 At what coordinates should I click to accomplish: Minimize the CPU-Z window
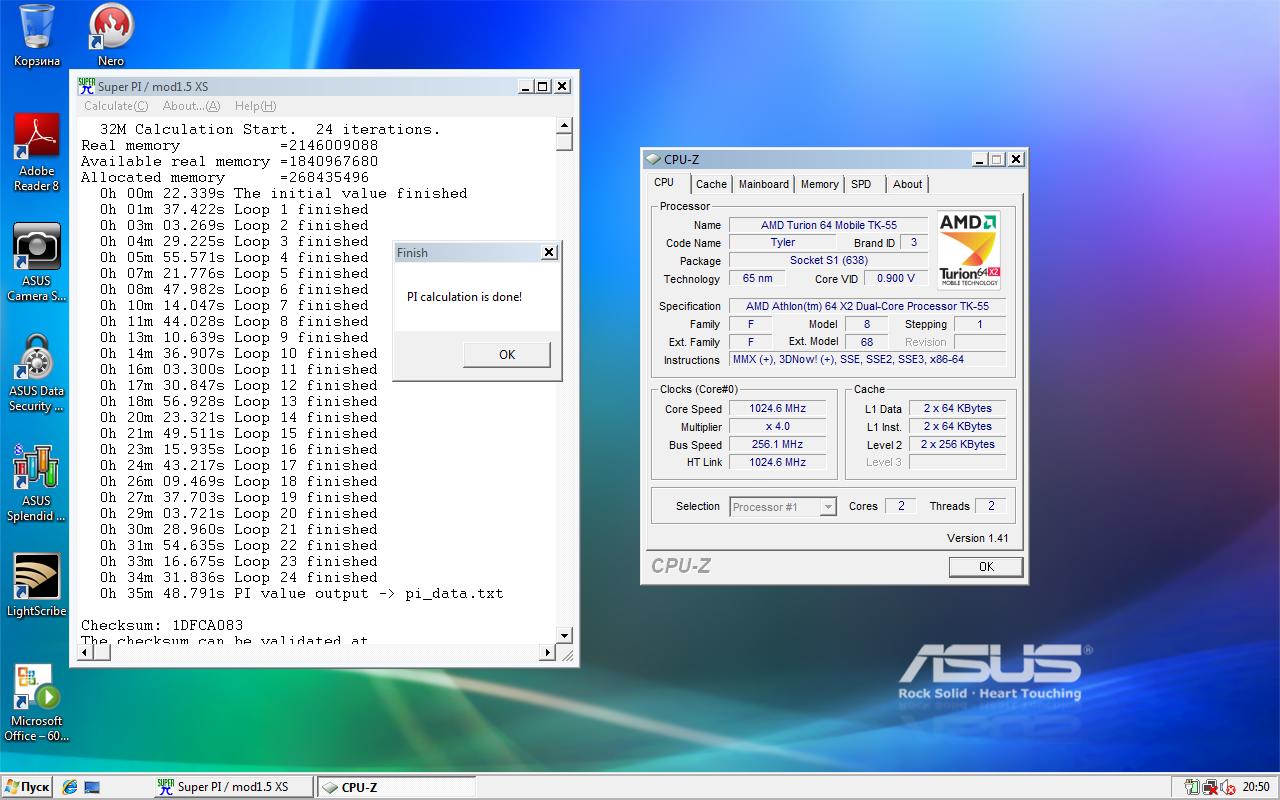tap(979, 159)
